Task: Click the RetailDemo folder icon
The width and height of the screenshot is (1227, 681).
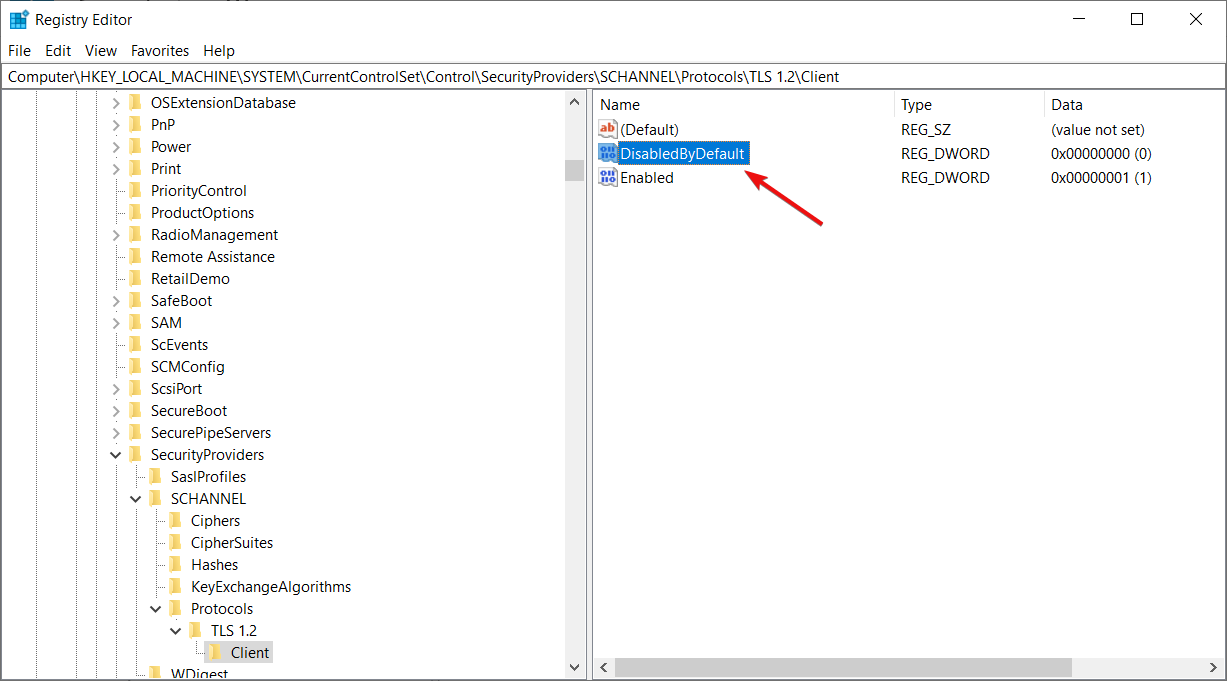Action: 135,278
